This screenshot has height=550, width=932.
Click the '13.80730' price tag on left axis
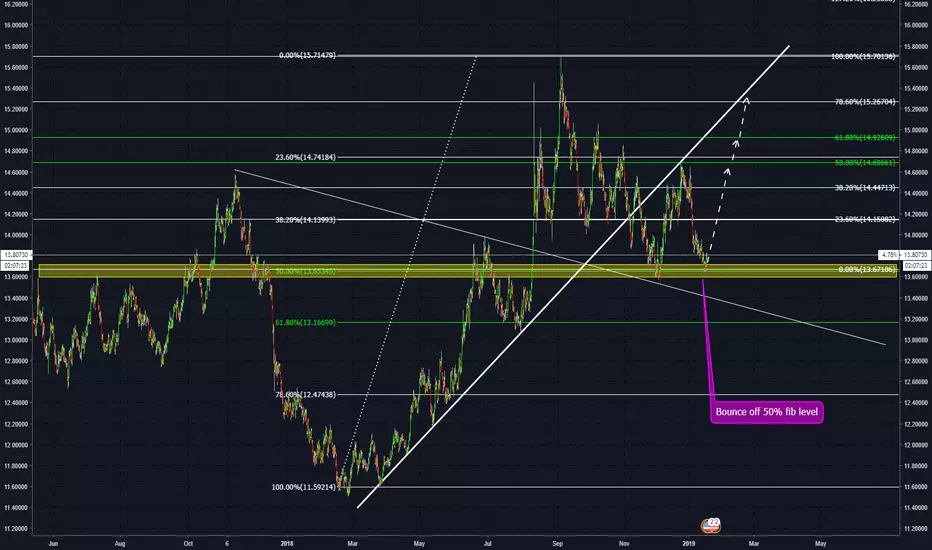click(17, 254)
